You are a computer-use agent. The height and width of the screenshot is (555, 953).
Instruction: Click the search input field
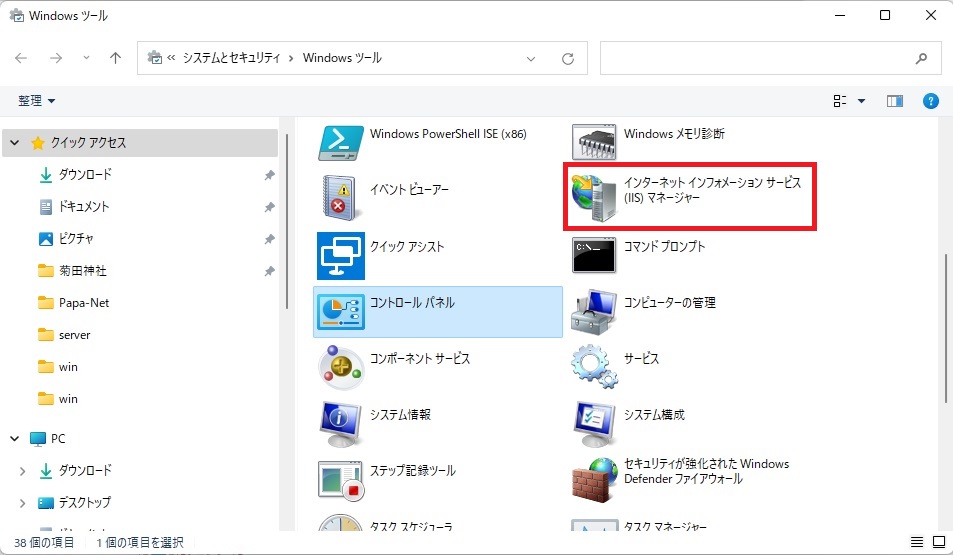tap(771, 58)
